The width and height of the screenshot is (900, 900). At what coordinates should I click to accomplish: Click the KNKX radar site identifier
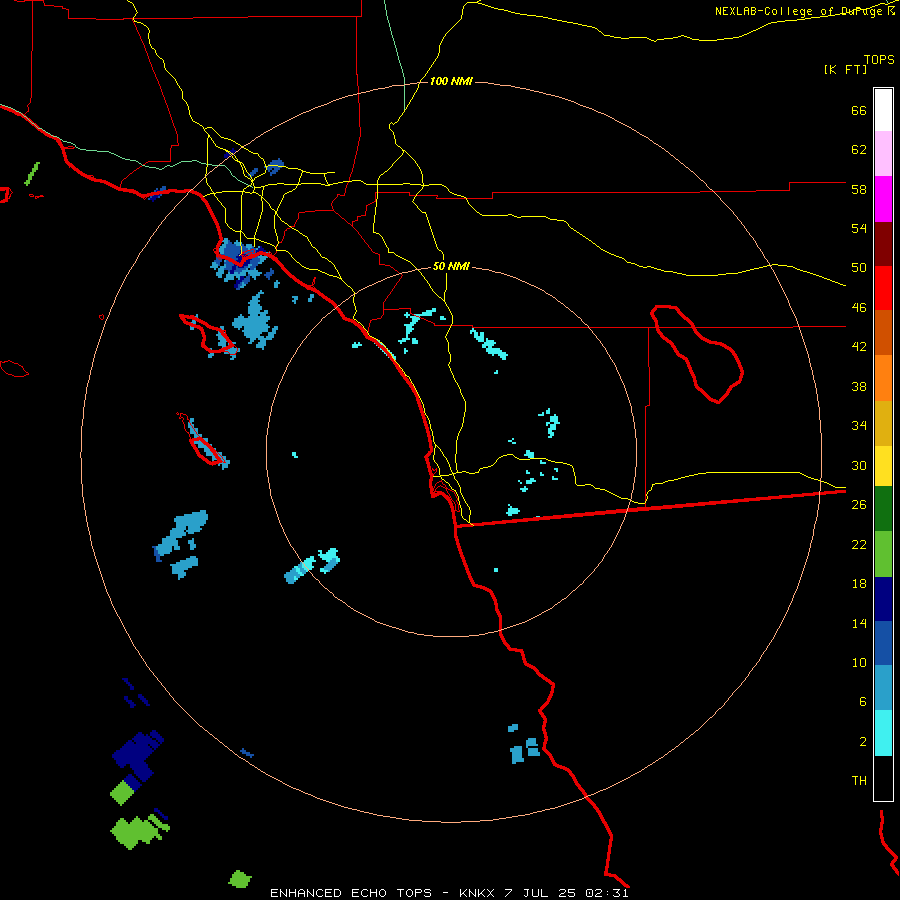pos(477,893)
